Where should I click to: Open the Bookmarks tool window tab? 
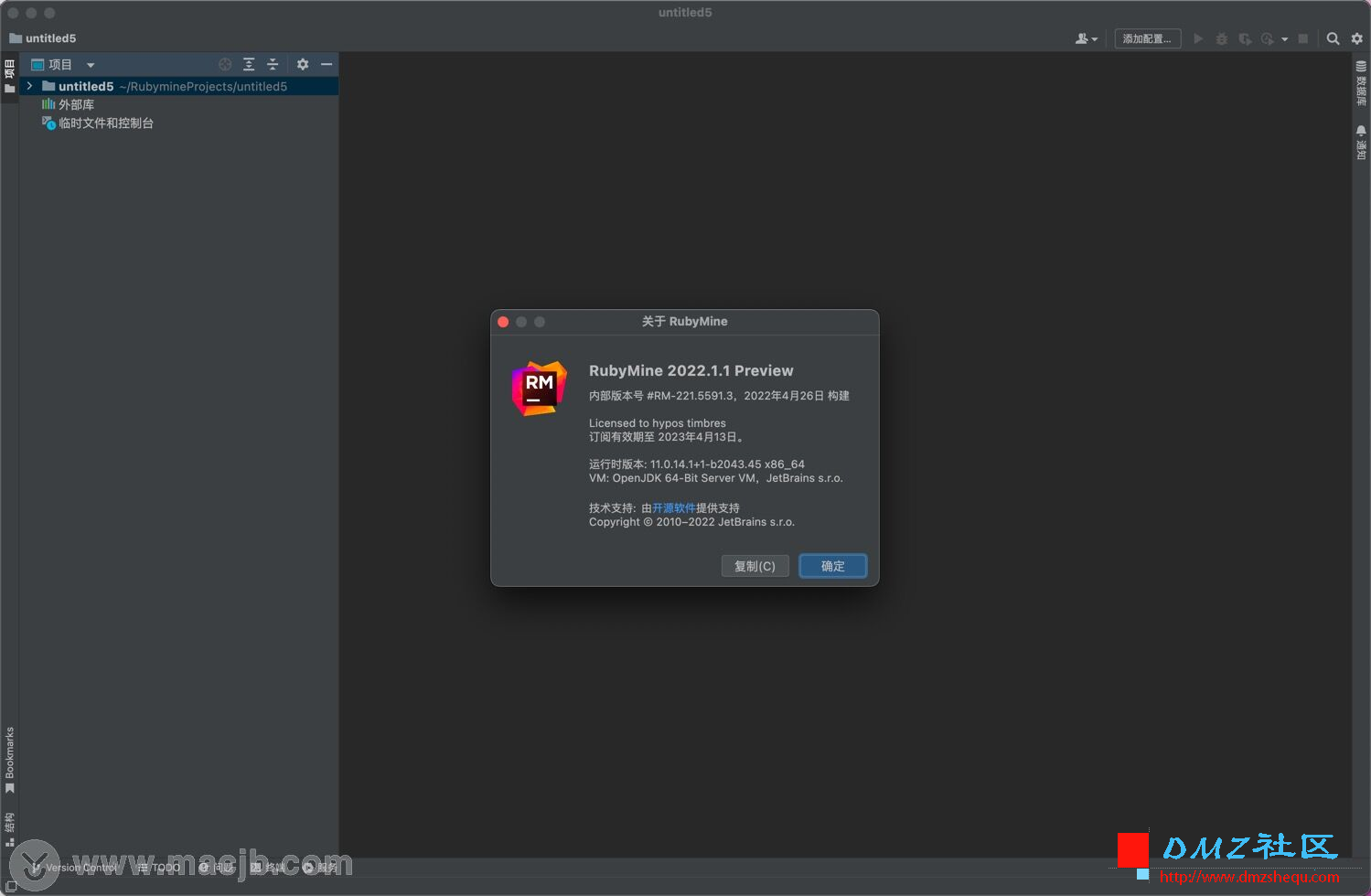click(9, 760)
